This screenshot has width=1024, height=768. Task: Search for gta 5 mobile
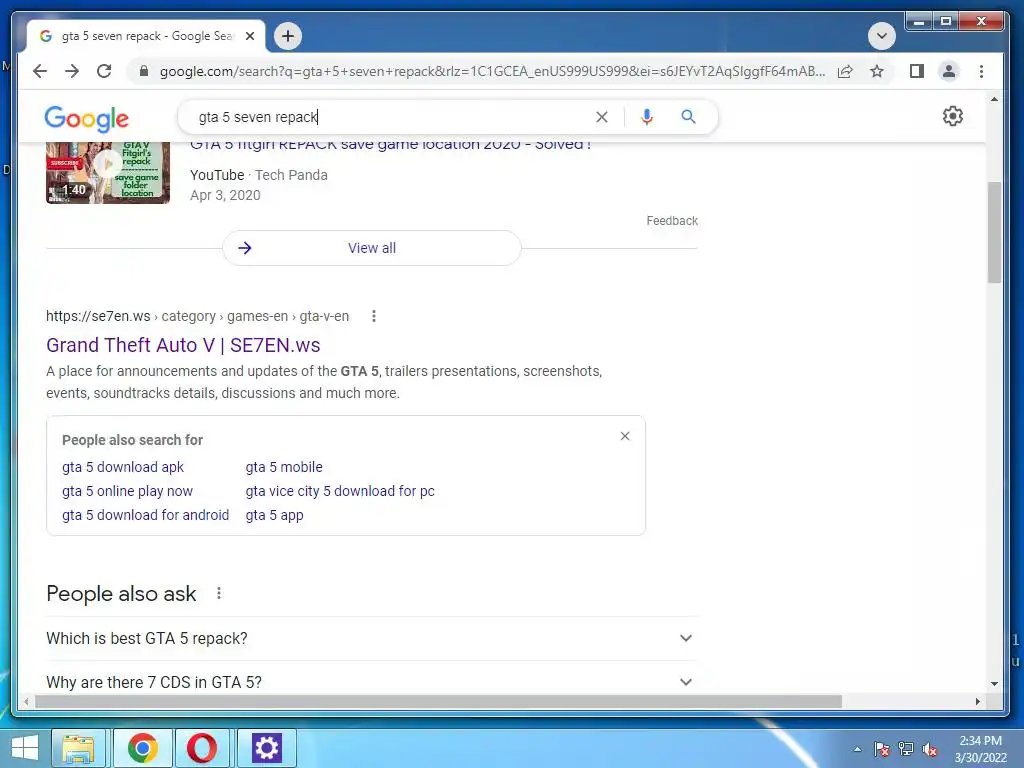point(284,467)
